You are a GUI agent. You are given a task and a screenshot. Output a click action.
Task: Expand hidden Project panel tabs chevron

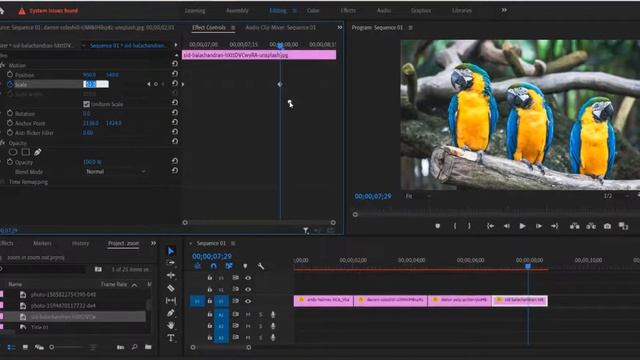[x=153, y=243]
